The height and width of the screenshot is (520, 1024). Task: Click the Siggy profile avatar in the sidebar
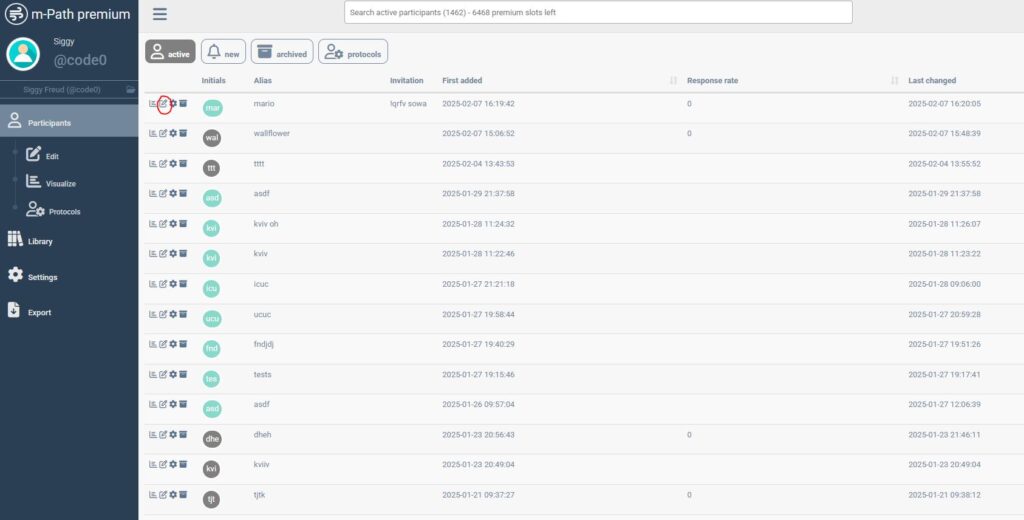(22, 54)
